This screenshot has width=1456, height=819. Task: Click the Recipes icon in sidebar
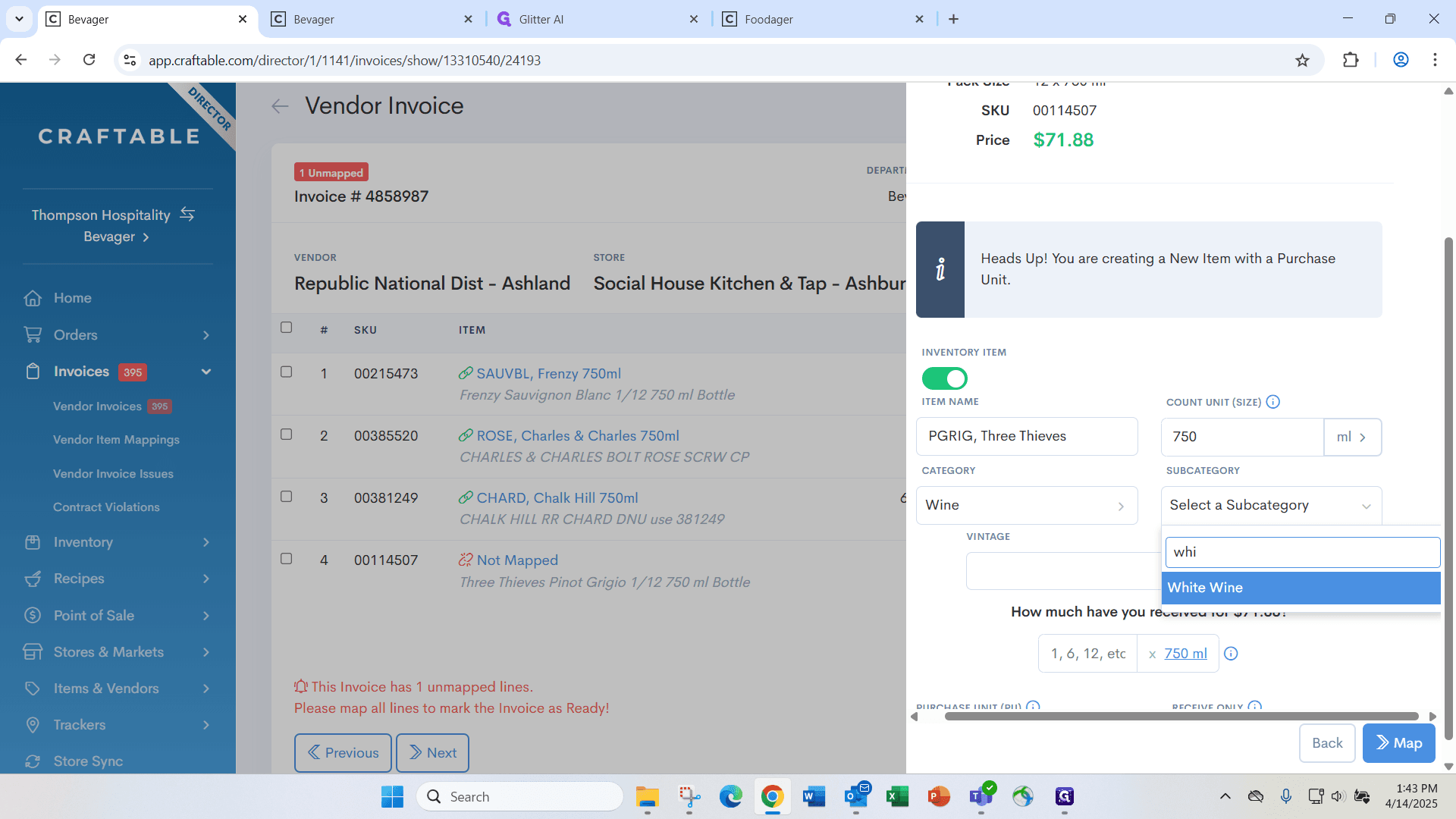point(33,579)
